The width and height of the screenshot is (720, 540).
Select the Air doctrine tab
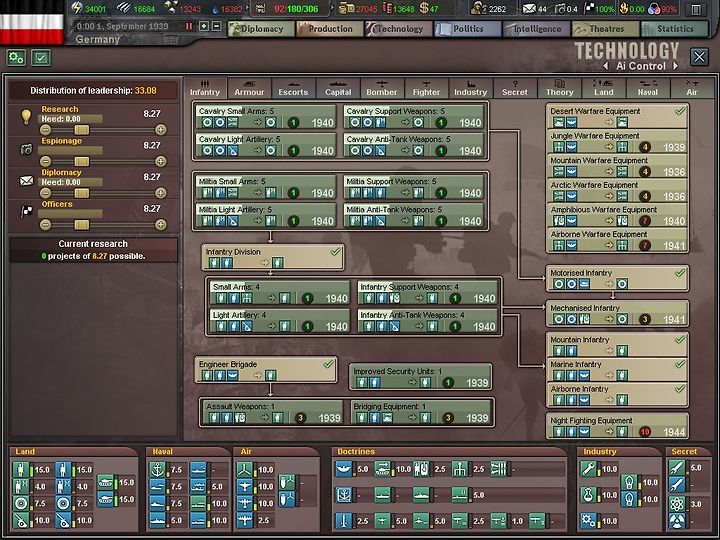pos(692,87)
